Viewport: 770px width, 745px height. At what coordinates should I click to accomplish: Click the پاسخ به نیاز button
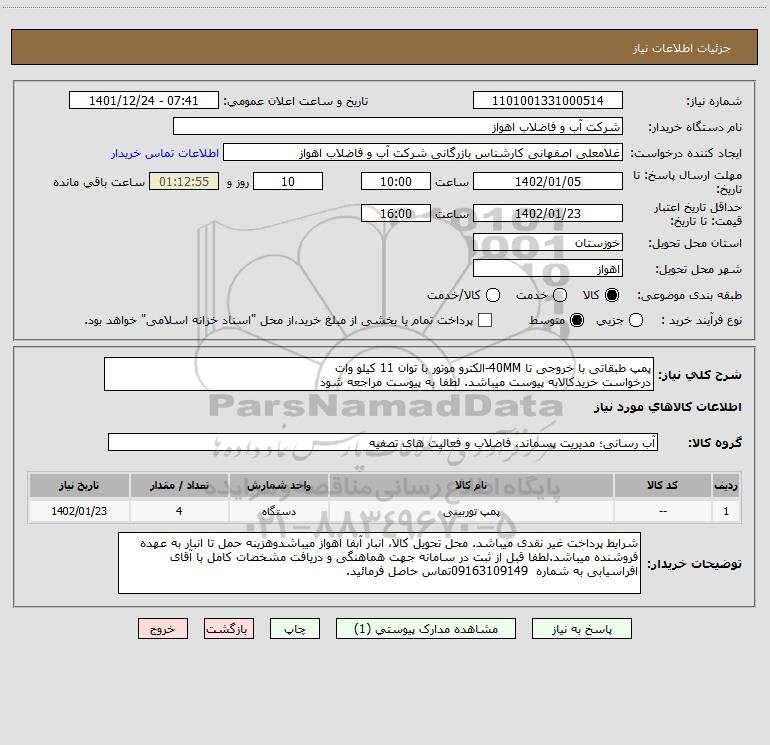[x=581, y=629]
